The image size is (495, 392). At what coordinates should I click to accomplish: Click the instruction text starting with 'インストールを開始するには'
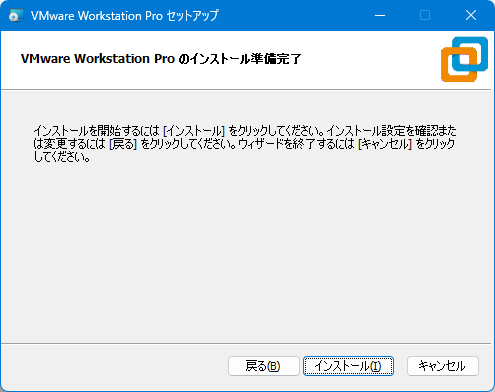[x=245, y=144]
